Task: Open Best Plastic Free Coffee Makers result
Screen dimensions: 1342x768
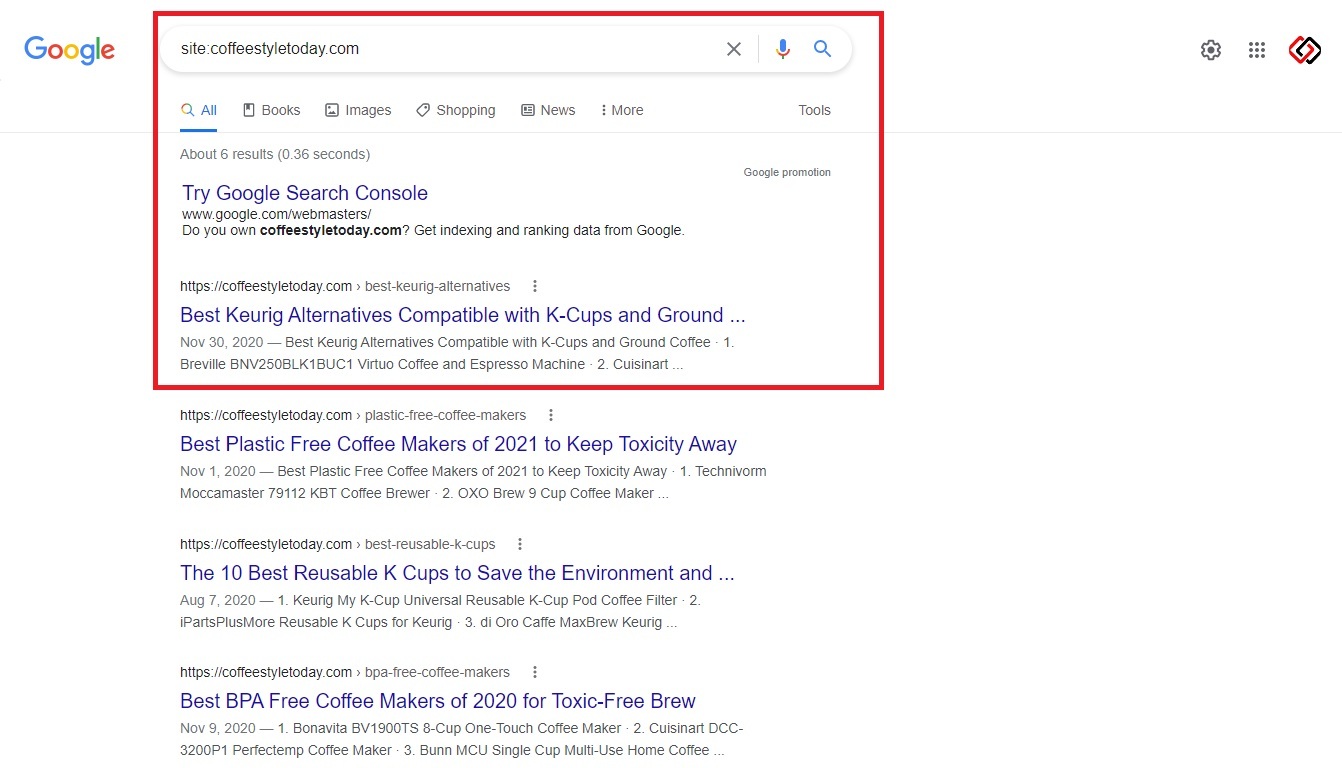Action: [458, 444]
